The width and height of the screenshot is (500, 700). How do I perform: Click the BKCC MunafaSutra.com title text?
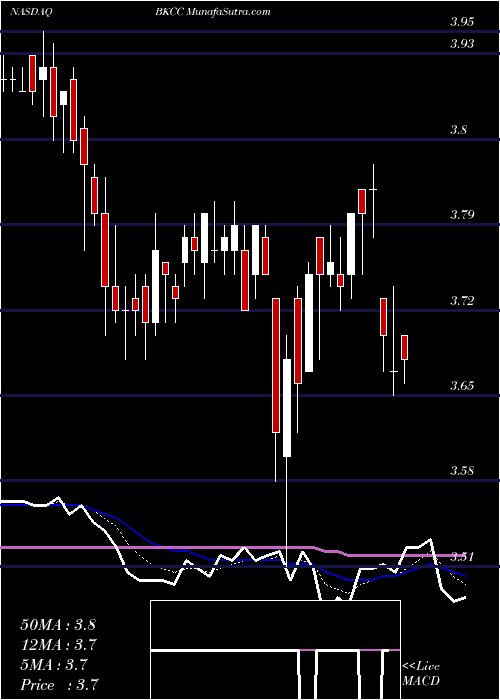213,12
